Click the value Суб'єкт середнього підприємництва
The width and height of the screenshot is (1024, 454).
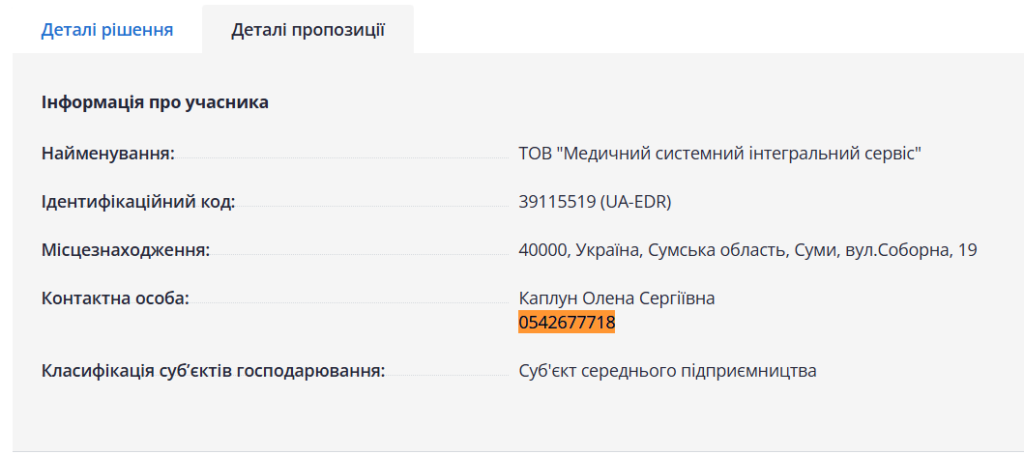tap(668, 371)
